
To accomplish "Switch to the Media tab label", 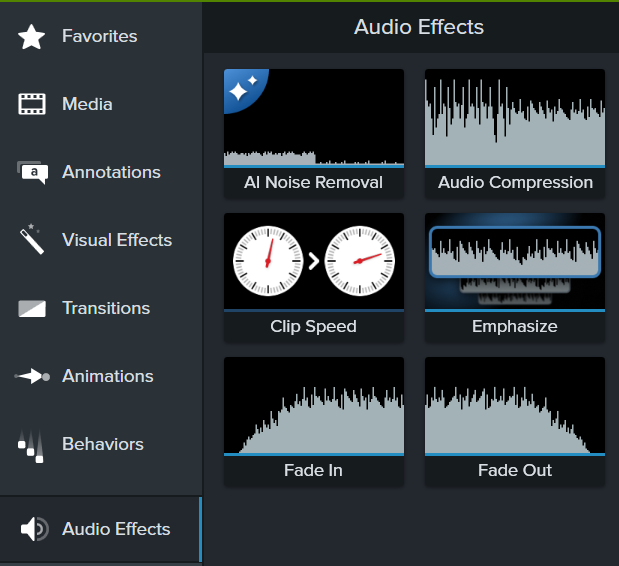I will (87, 105).
